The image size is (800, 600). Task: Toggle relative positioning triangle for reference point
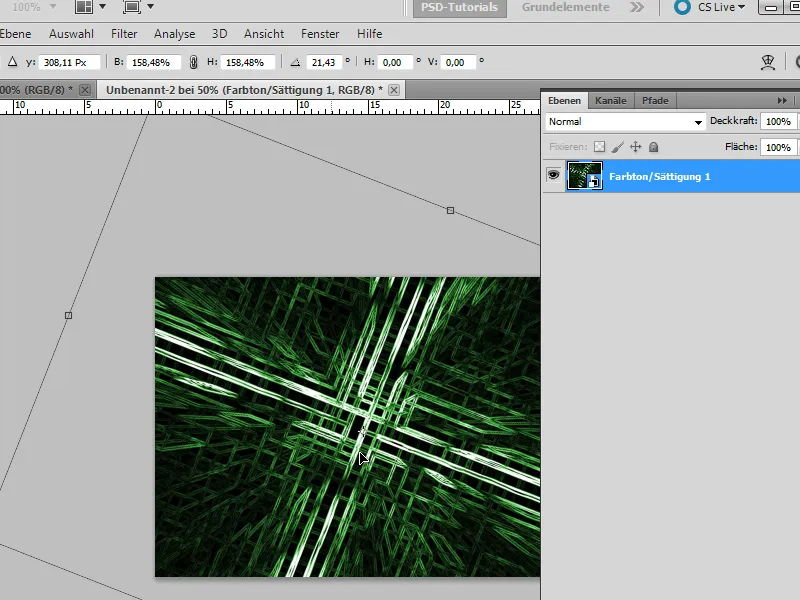click(x=13, y=62)
